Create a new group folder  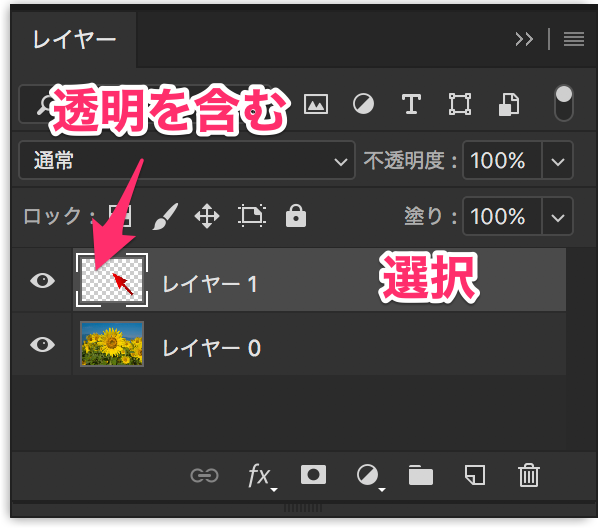point(421,475)
